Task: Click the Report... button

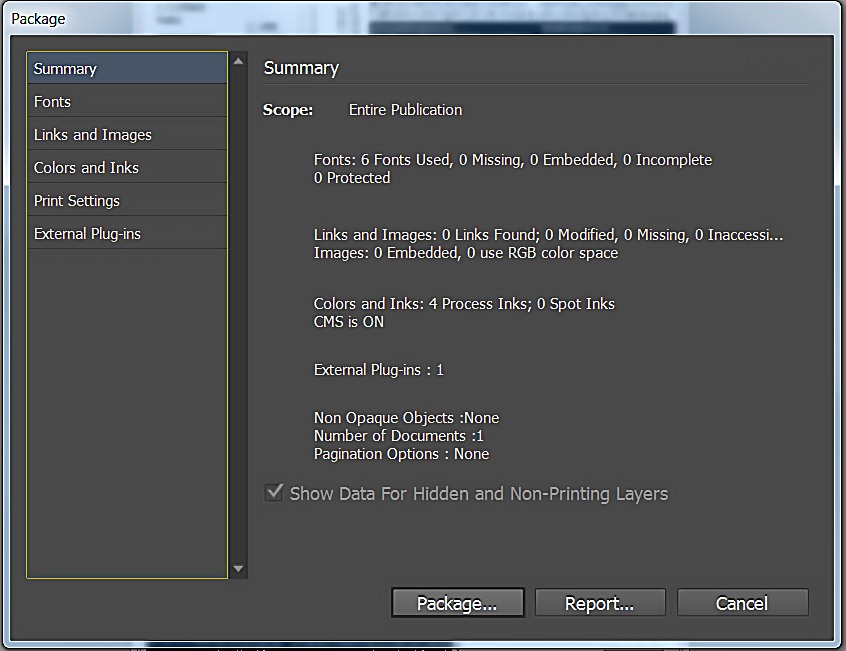Action: [x=600, y=602]
